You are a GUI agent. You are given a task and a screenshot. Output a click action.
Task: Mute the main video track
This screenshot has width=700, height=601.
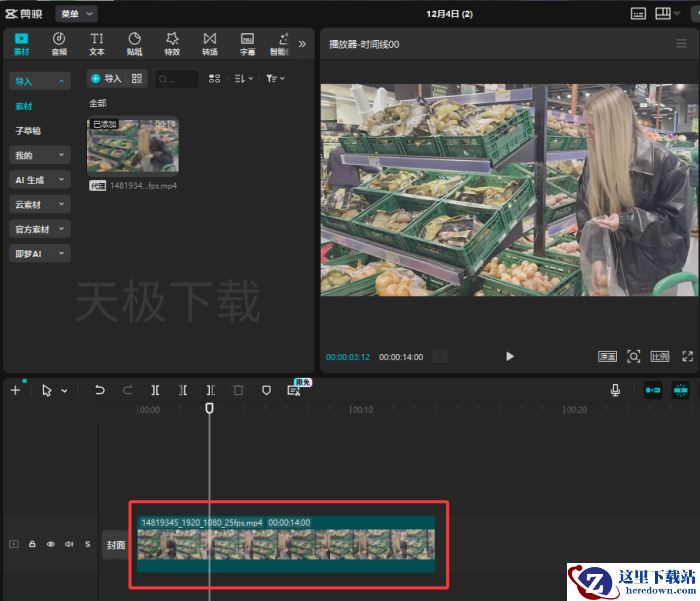pos(69,544)
